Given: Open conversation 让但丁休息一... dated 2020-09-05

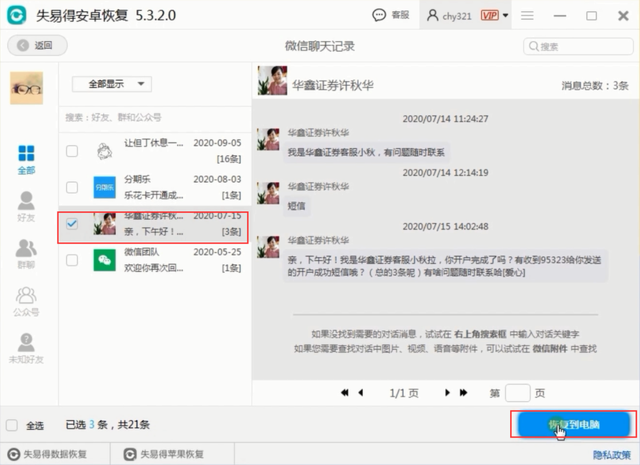Looking at the screenshot, I should pos(155,151).
